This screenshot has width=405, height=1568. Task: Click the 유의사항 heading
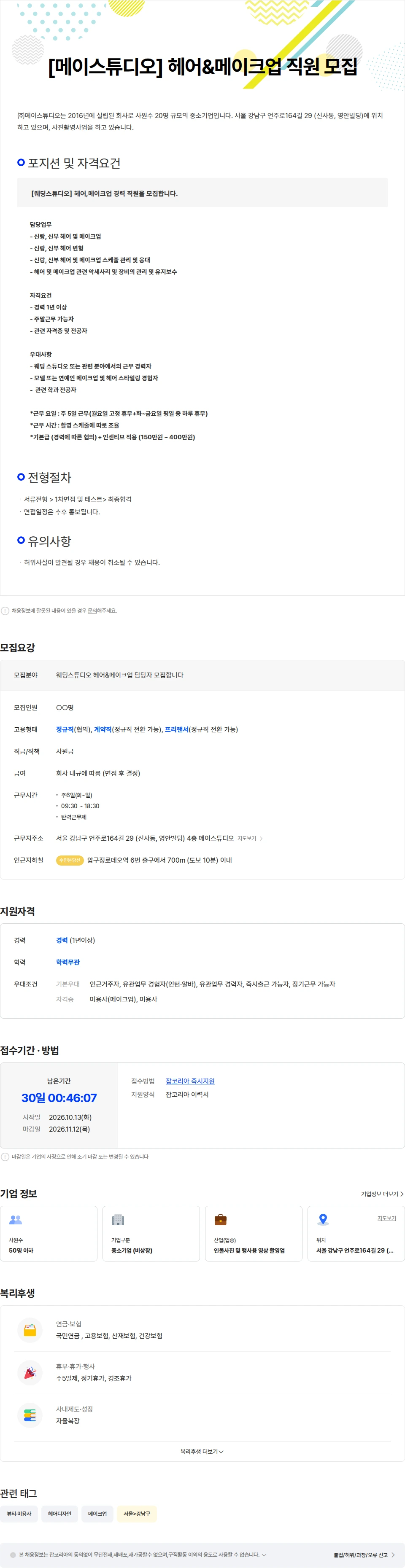49,541
